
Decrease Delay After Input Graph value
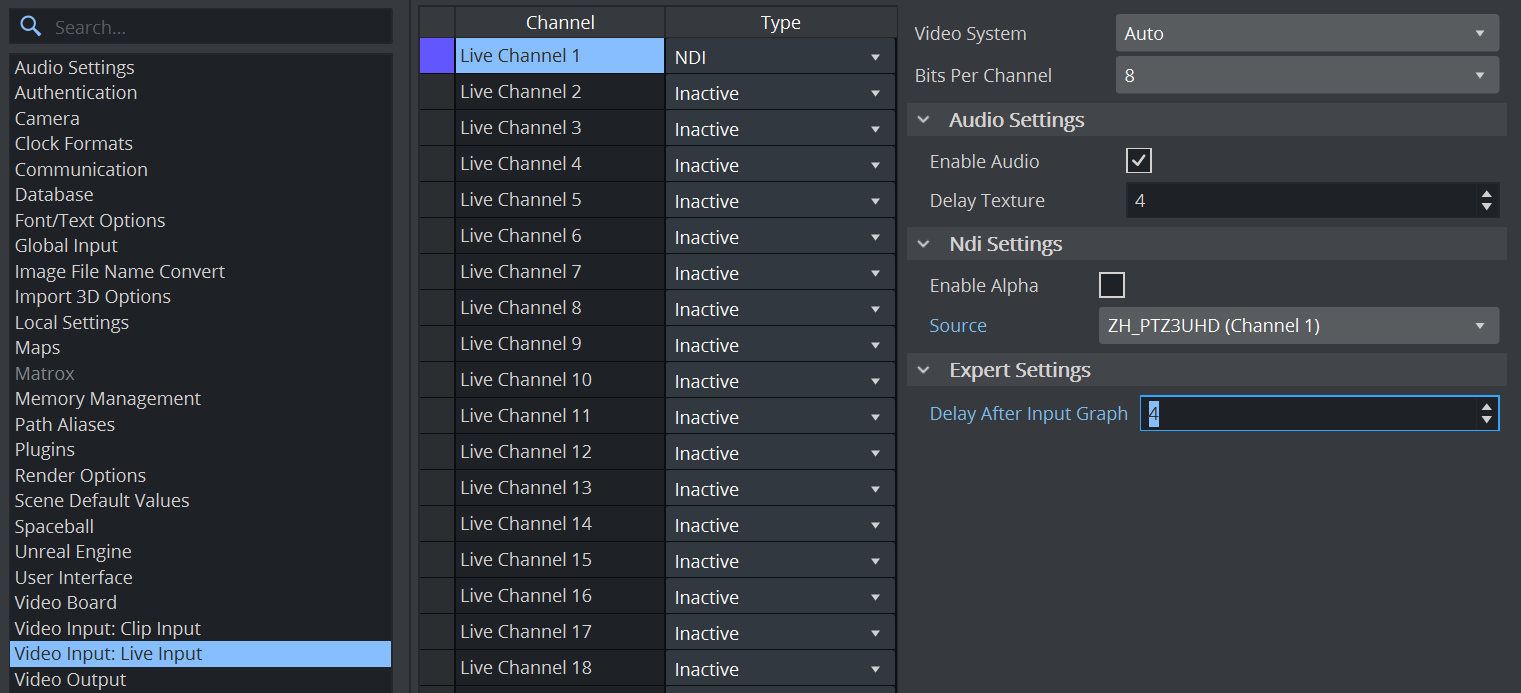tap(1487, 420)
